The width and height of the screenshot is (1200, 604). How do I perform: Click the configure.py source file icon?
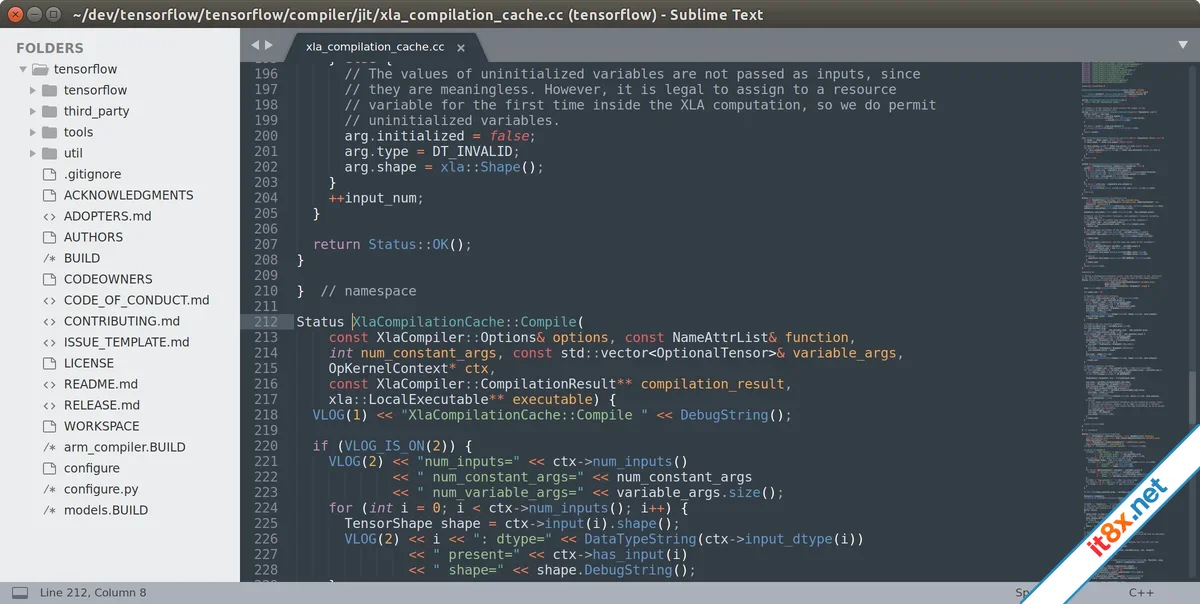[49, 489]
